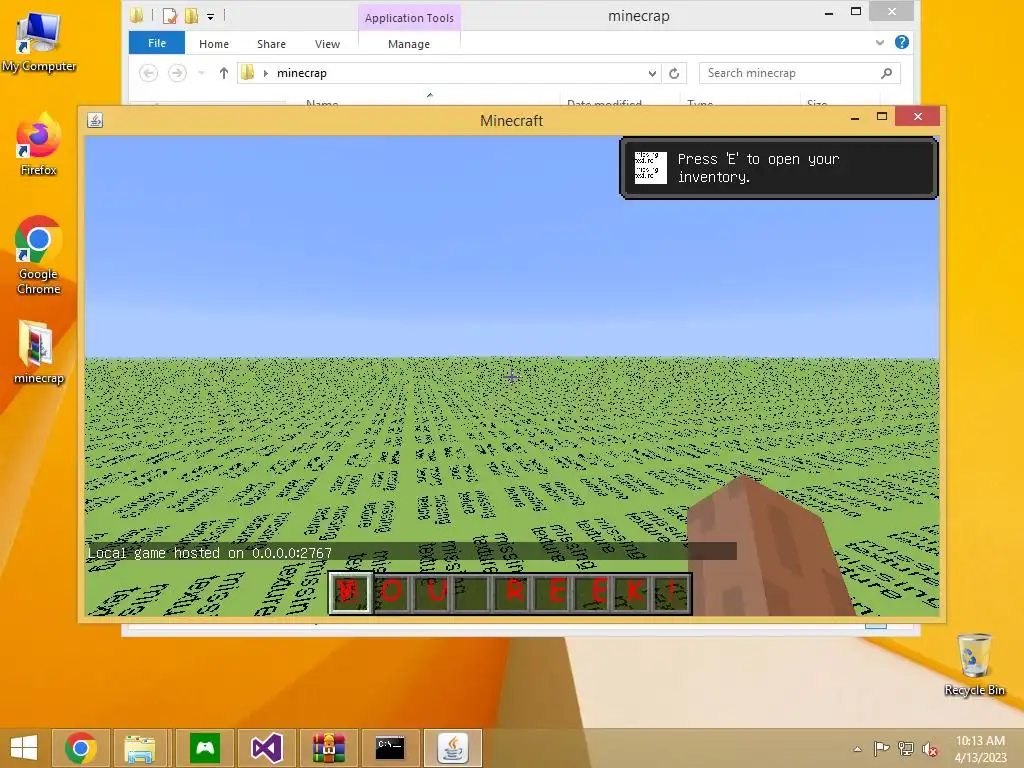Show hidden system tray icons
Viewport: 1024px width, 768px height.
click(x=857, y=749)
